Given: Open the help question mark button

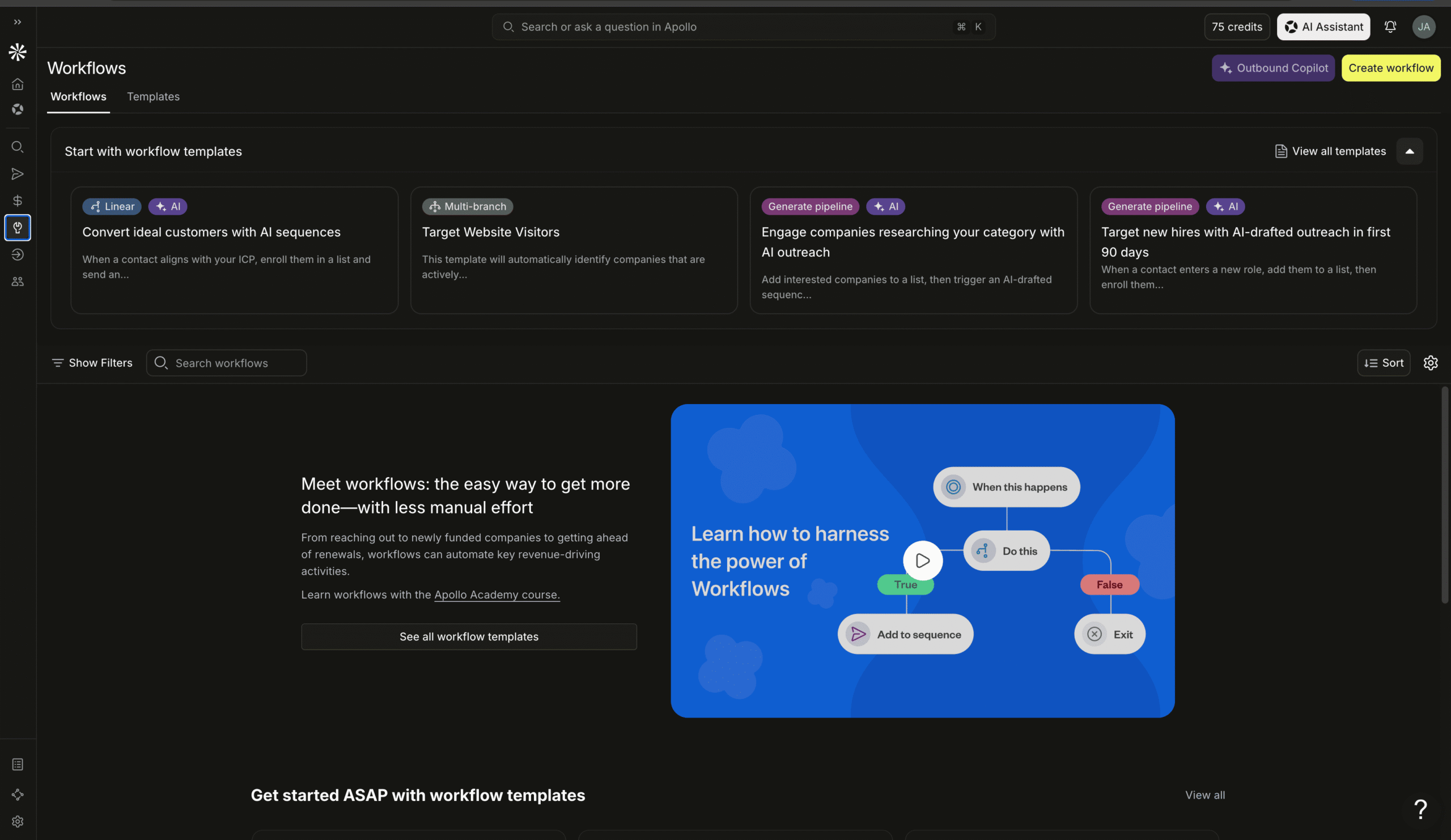Looking at the screenshot, I should point(1420,809).
